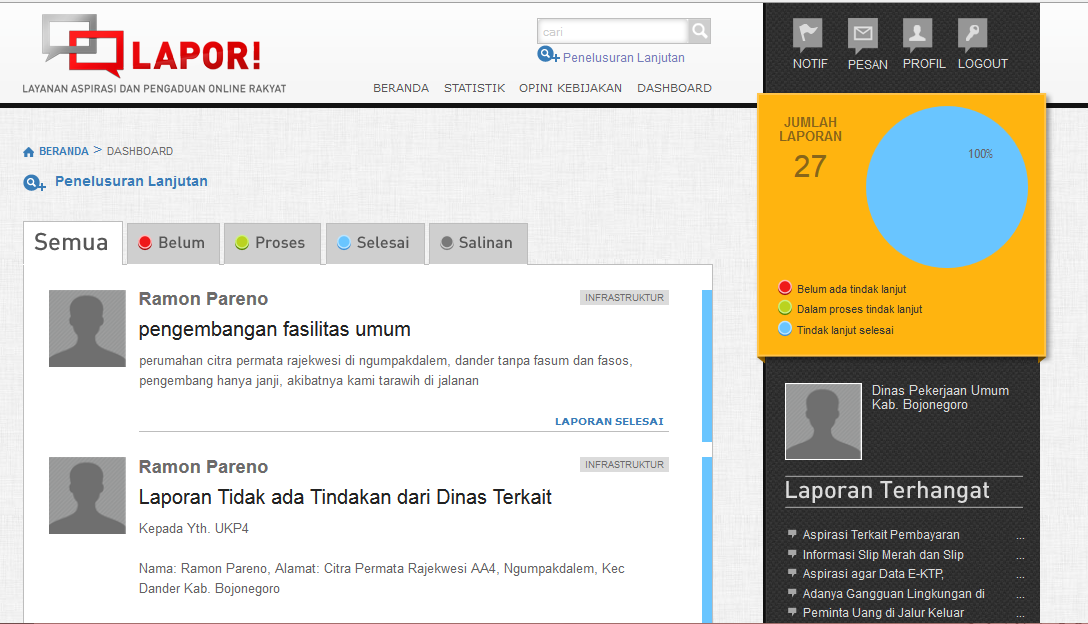The image size is (1088, 624).
Task: Open Aspirasi agar Data E-KTP report
Action: click(x=873, y=574)
